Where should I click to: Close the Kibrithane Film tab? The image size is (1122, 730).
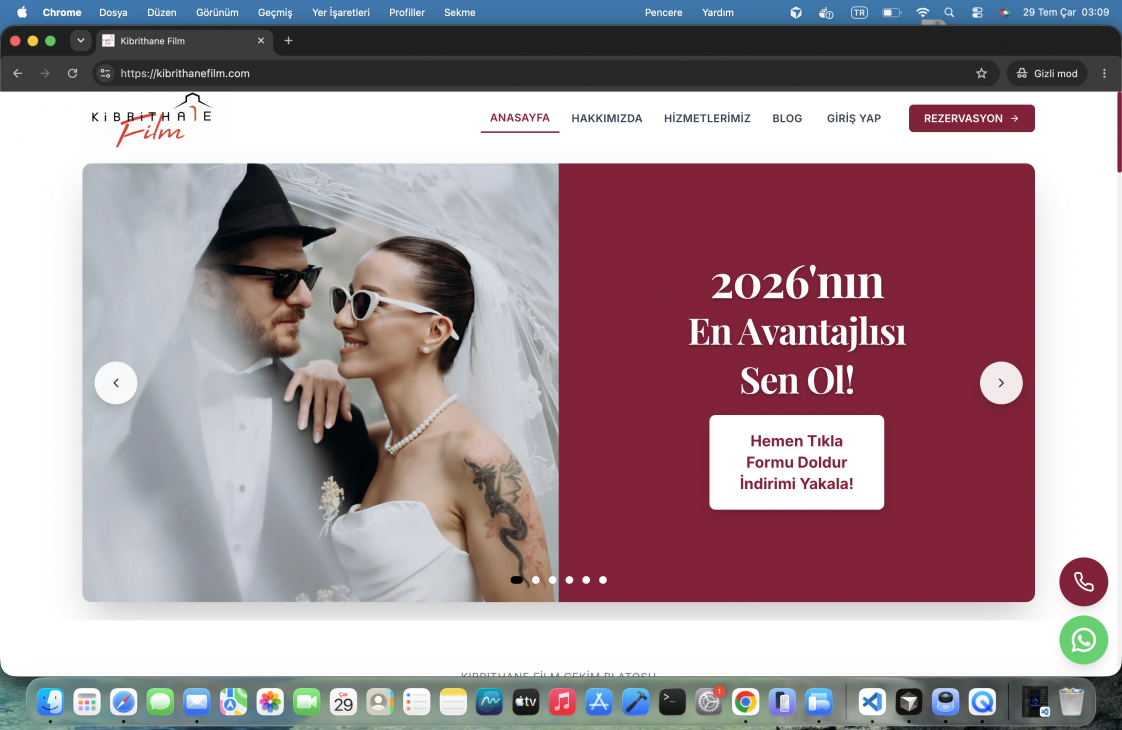(x=260, y=41)
